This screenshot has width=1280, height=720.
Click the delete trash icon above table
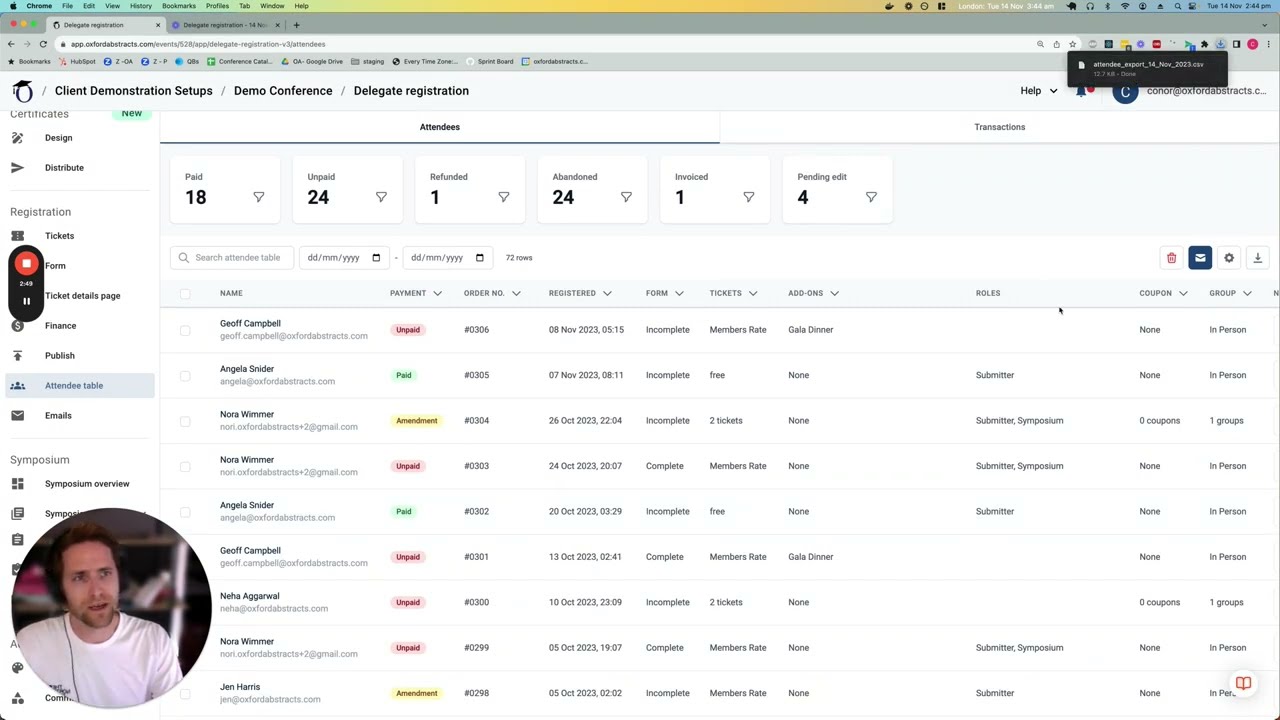coord(1171,258)
